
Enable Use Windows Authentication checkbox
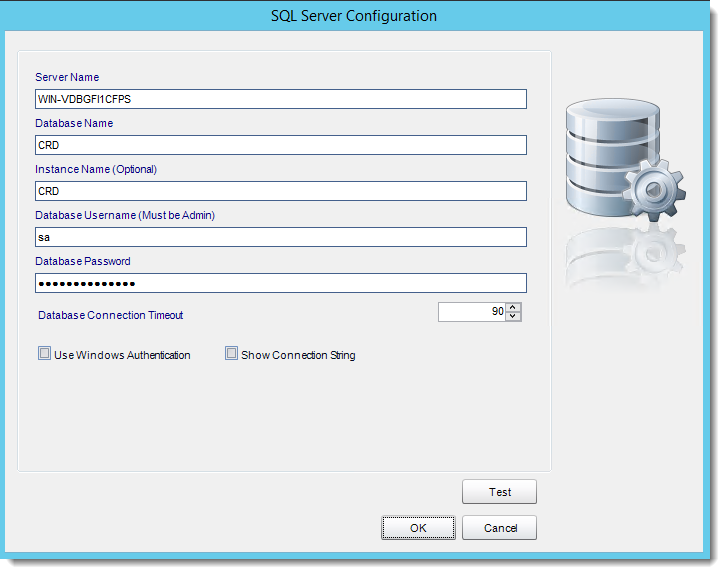(x=44, y=354)
